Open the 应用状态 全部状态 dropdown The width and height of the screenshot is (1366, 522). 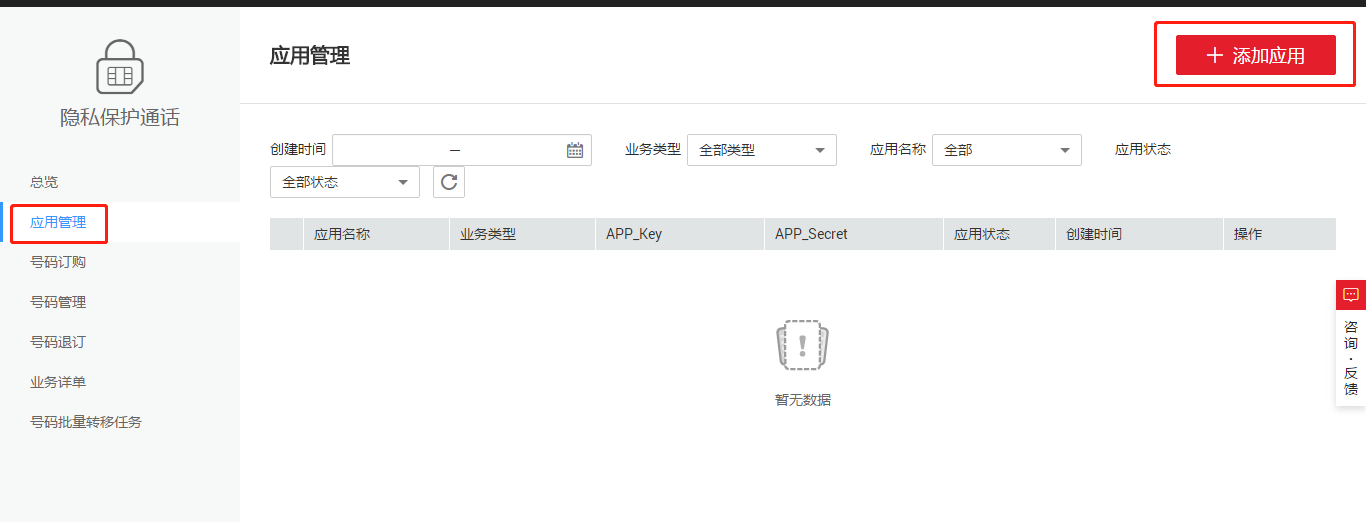[x=345, y=182]
